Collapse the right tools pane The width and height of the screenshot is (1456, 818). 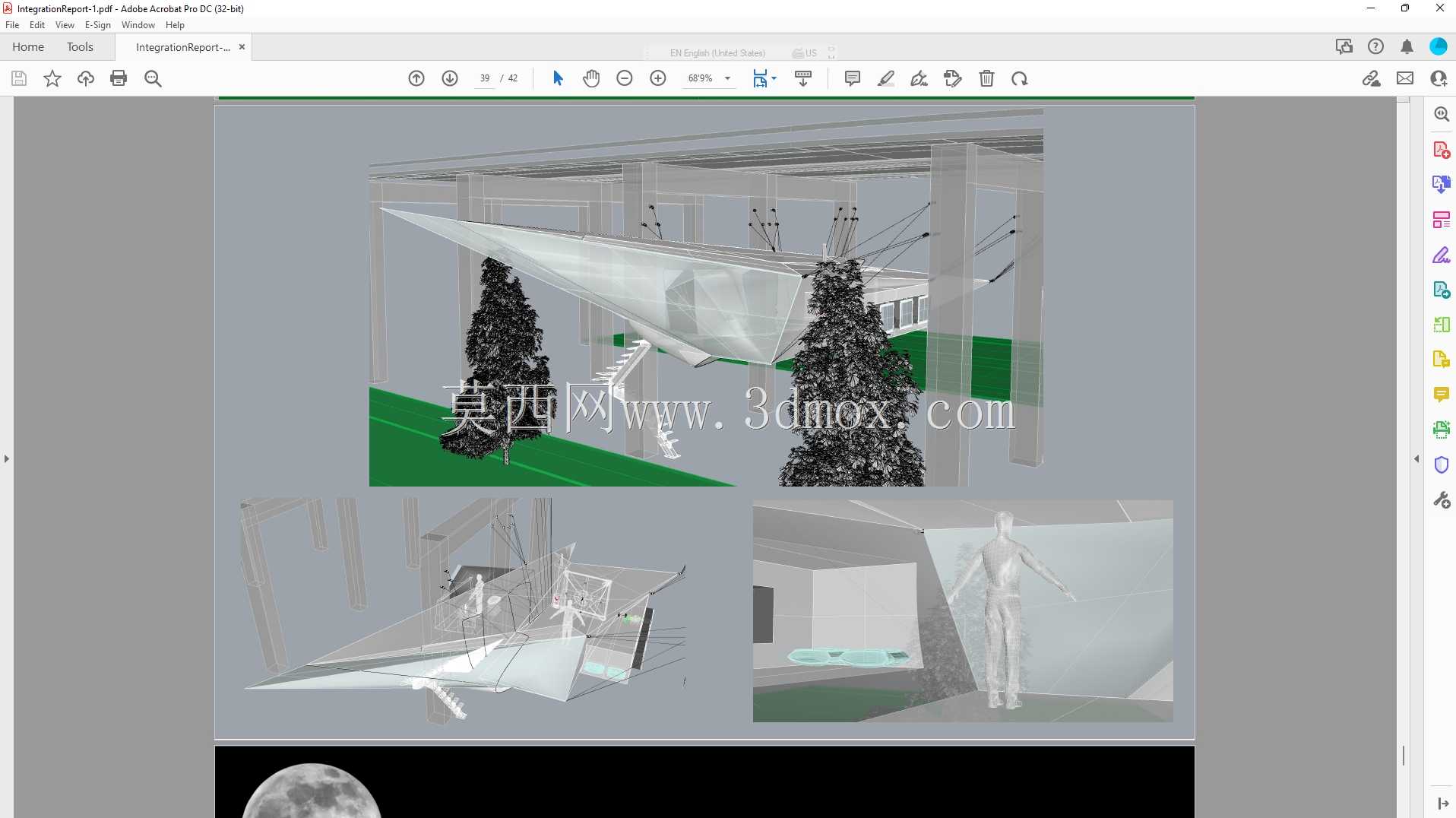(x=1416, y=458)
